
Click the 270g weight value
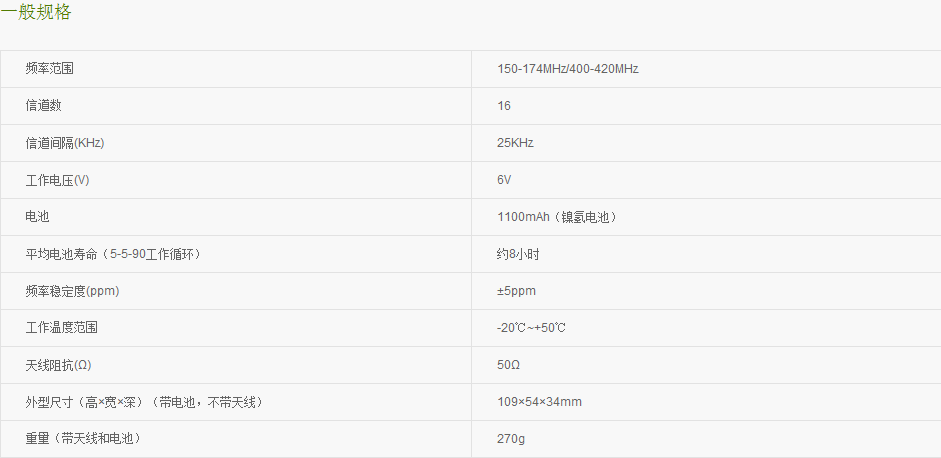click(511, 439)
